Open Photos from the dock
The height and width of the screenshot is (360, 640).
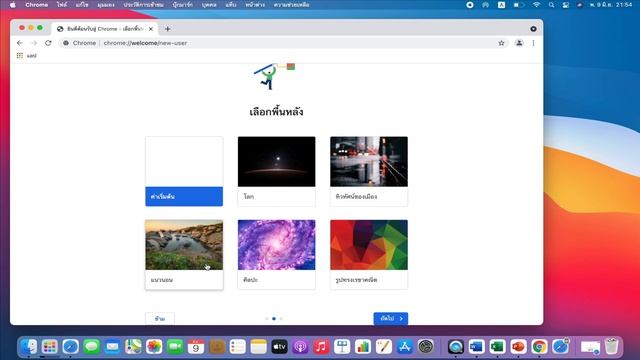click(x=154, y=347)
